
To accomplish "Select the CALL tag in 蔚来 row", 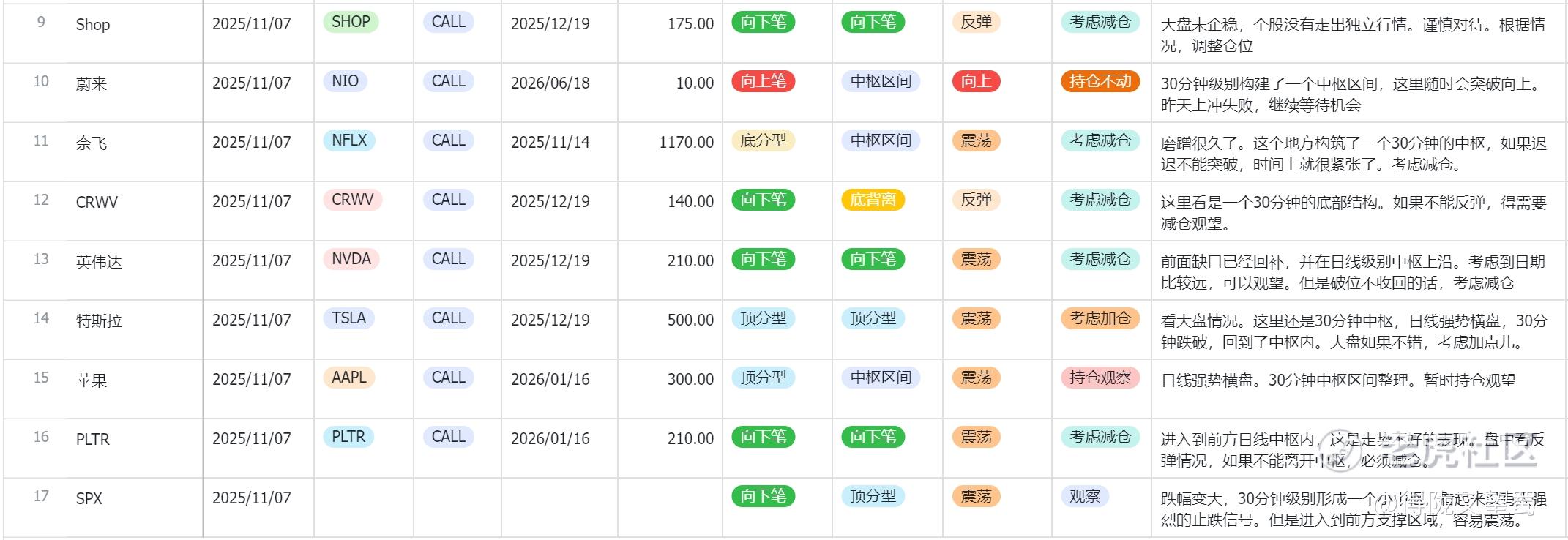I will [x=448, y=81].
